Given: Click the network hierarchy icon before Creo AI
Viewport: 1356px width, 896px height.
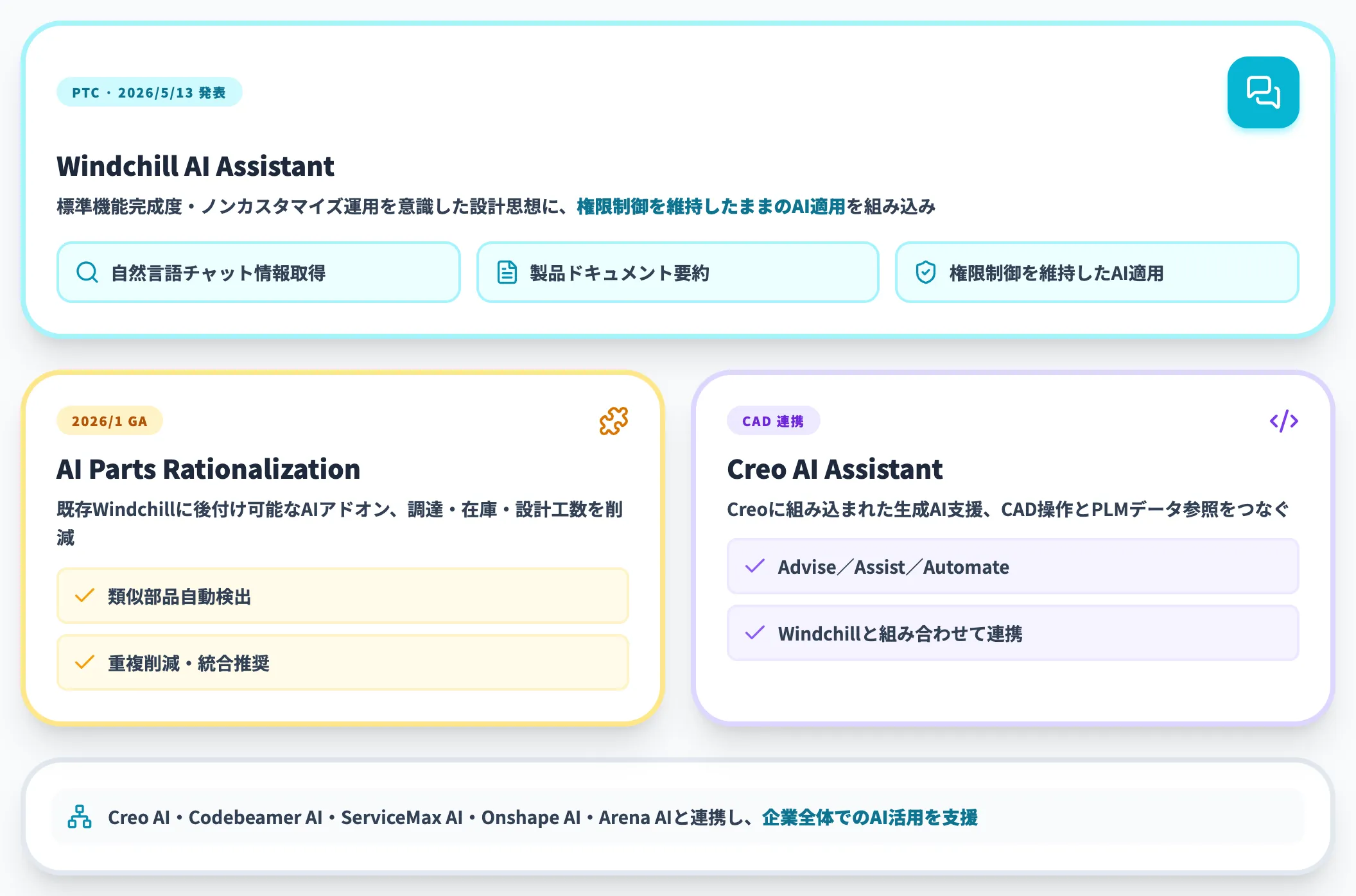Looking at the screenshot, I should click(x=80, y=817).
